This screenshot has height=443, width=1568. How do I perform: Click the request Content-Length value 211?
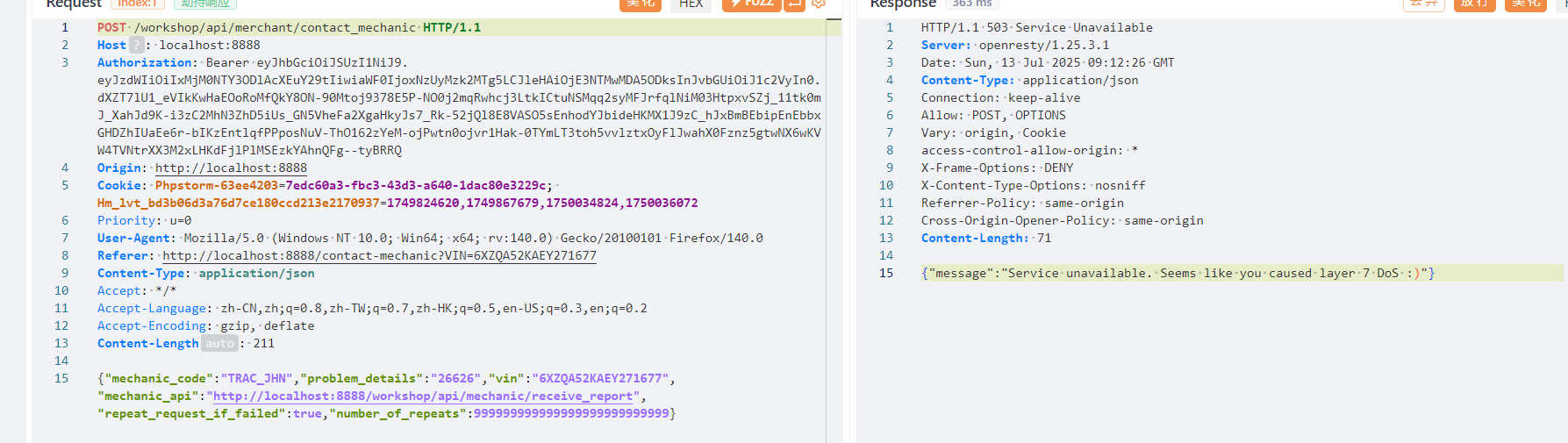click(264, 343)
